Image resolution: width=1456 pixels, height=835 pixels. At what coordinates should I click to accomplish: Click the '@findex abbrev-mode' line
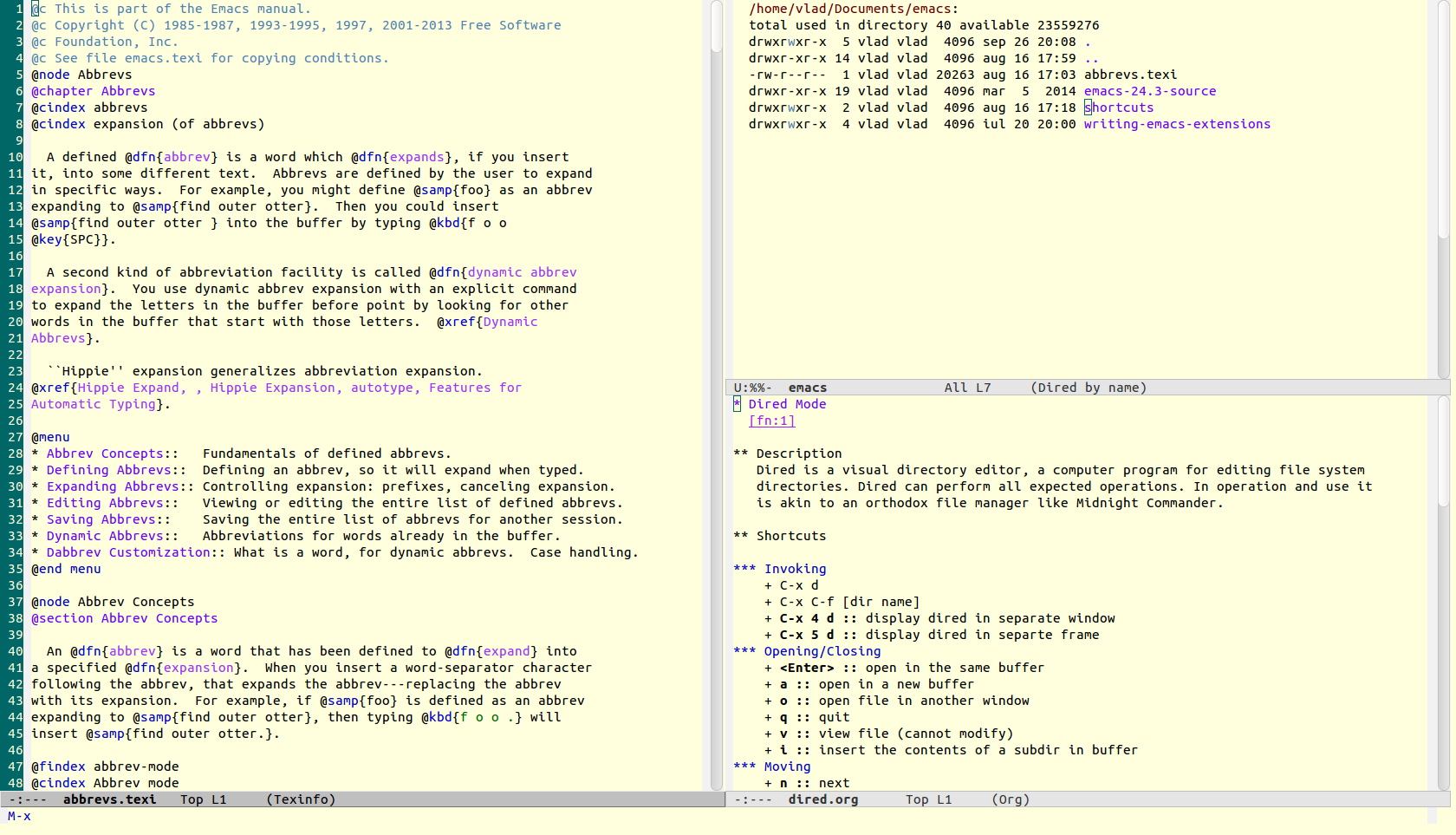point(105,767)
